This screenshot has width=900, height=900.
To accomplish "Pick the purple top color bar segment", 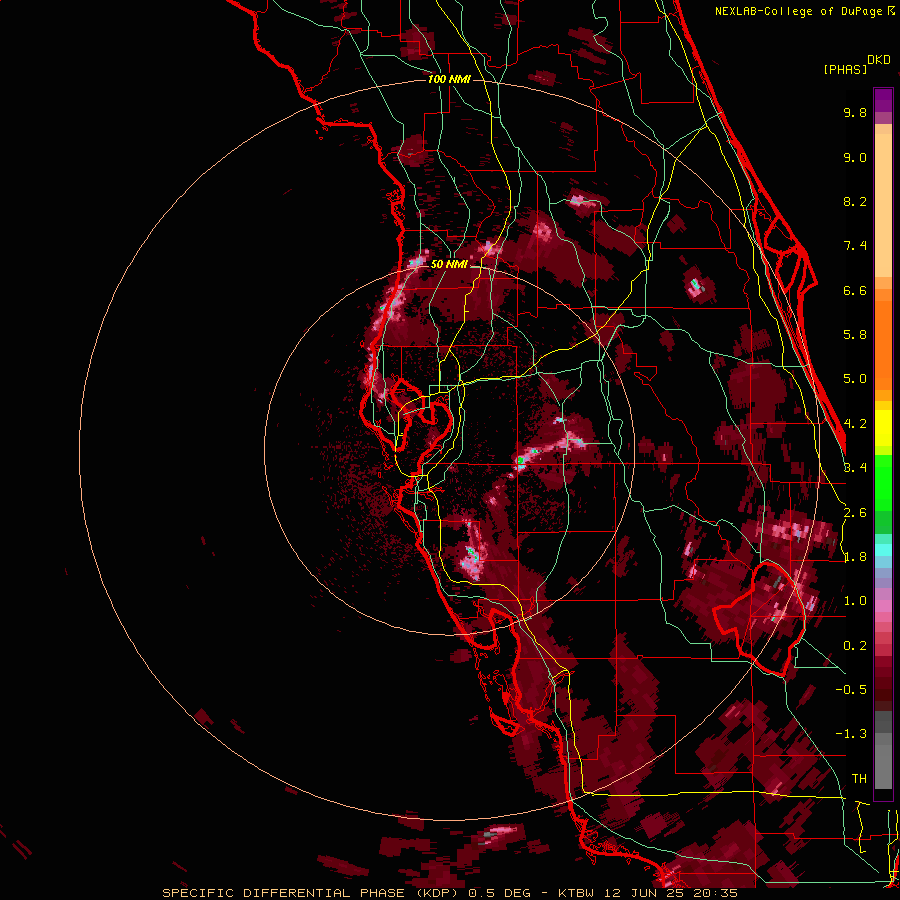I will tap(883, 100).
